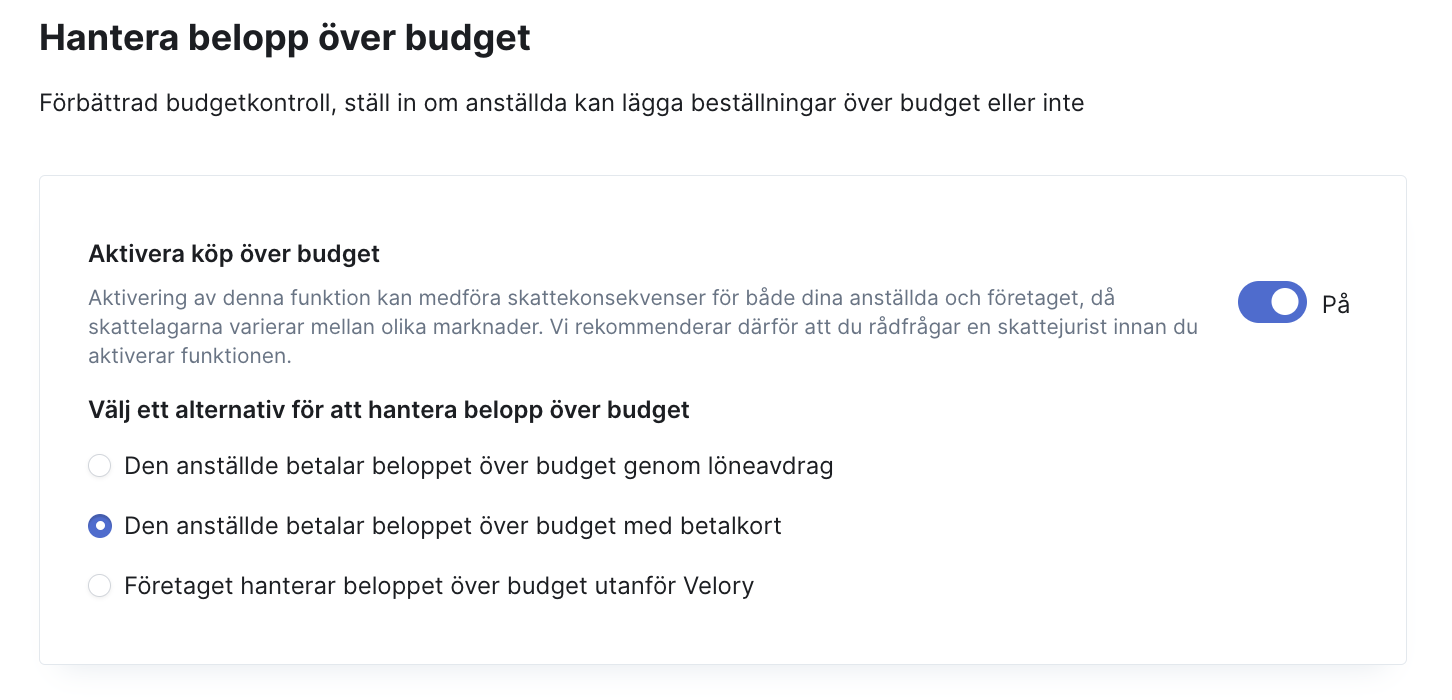
Task: Click the white knob of the switch
Action: coord(1285,302)
